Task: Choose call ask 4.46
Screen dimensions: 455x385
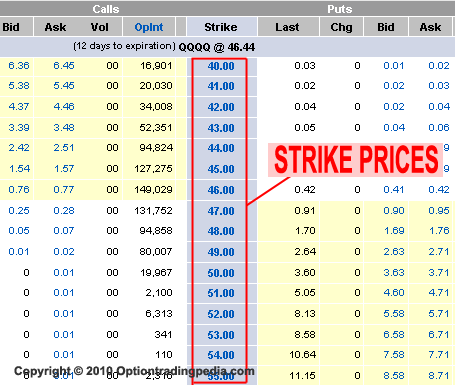Action: pyautogui.click(x=64, y=107)
